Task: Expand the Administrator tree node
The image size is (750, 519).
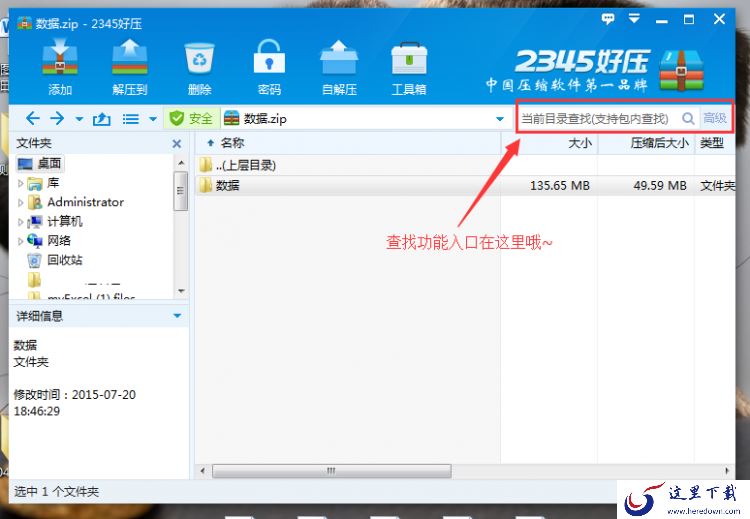Action: pyautogui.click(x=21, y=202)
